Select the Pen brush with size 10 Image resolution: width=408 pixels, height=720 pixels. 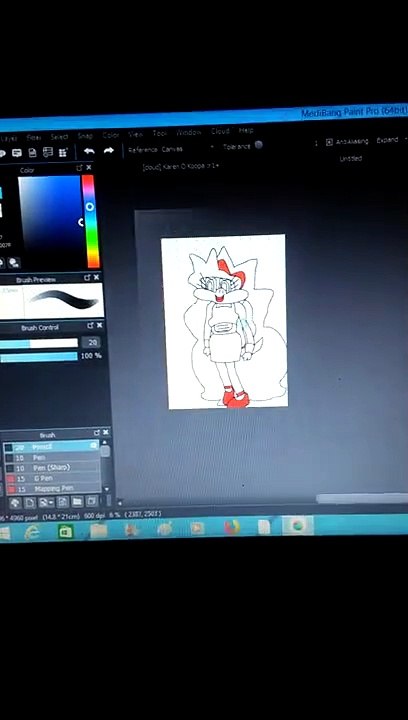point(51,458)
